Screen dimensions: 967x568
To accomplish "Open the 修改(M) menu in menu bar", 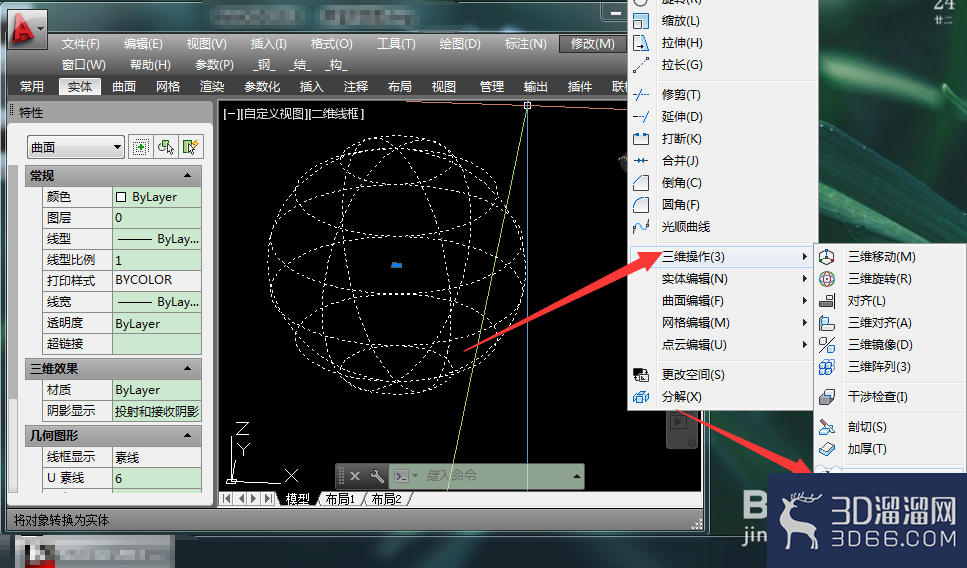I will 592,44.
